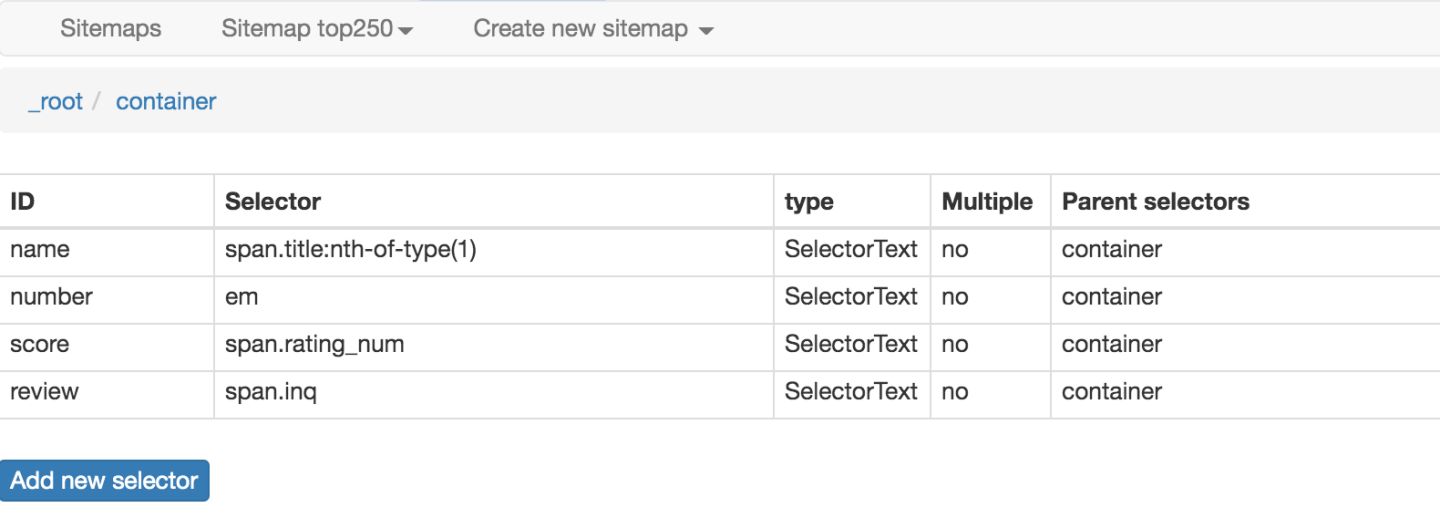The image size is (1440, 518).
Task: Click the SelectorText type of score row
Action: click(850, 344)
